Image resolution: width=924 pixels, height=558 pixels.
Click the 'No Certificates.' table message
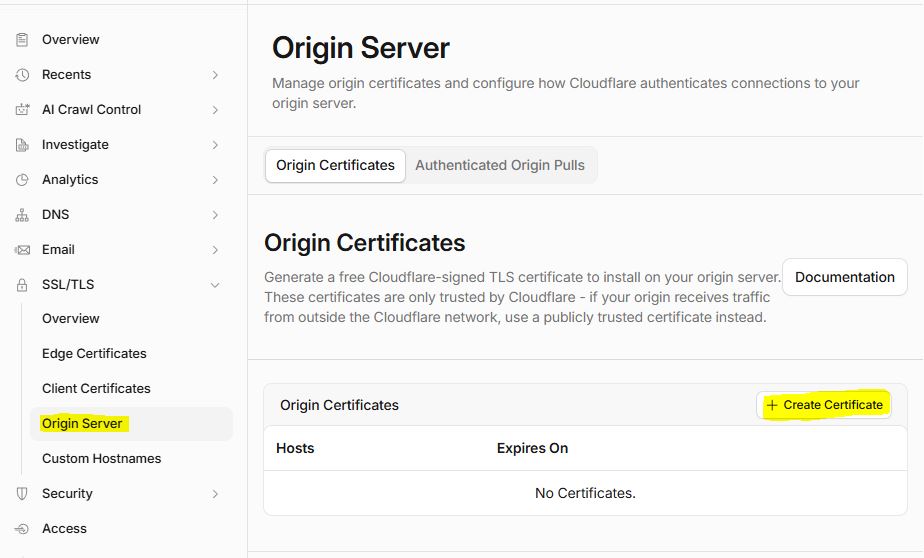(585, 493)
